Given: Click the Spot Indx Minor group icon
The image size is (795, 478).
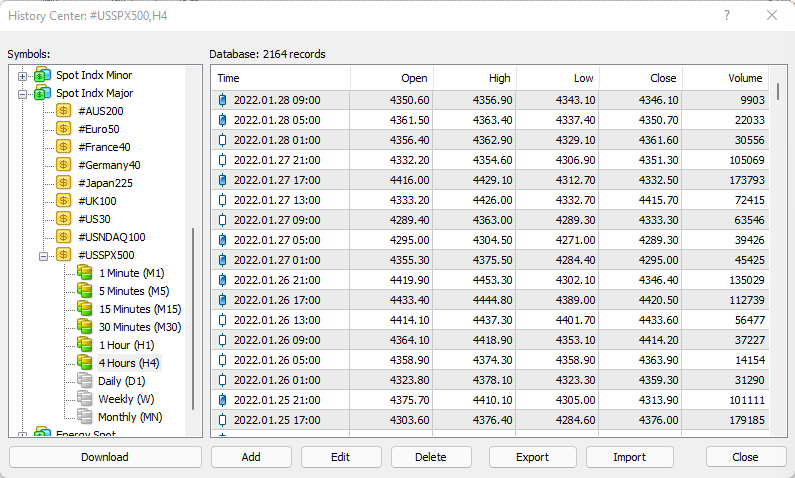Looking at the screenshot, I should tap(43, 75).
